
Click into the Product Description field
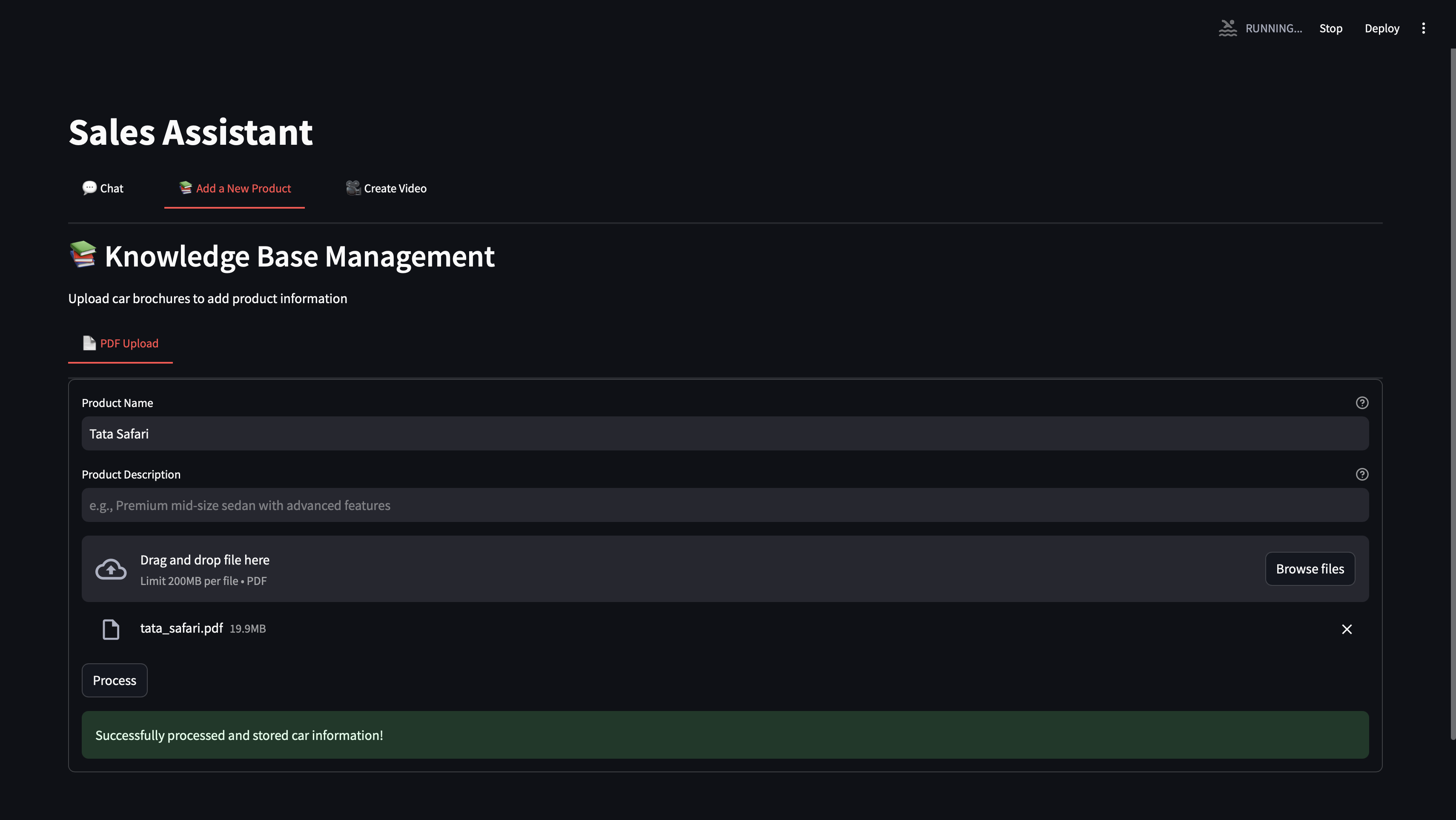[725, 505]
